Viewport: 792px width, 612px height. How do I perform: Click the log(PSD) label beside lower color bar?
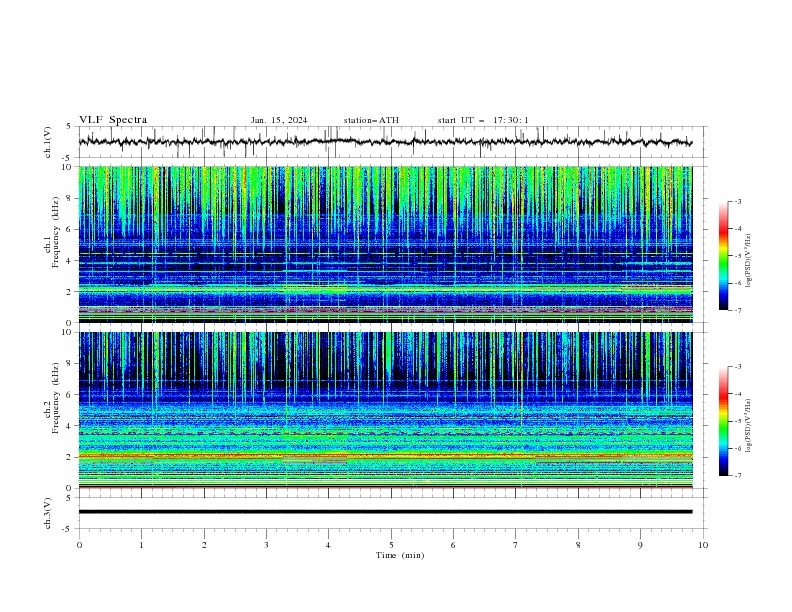749,426
